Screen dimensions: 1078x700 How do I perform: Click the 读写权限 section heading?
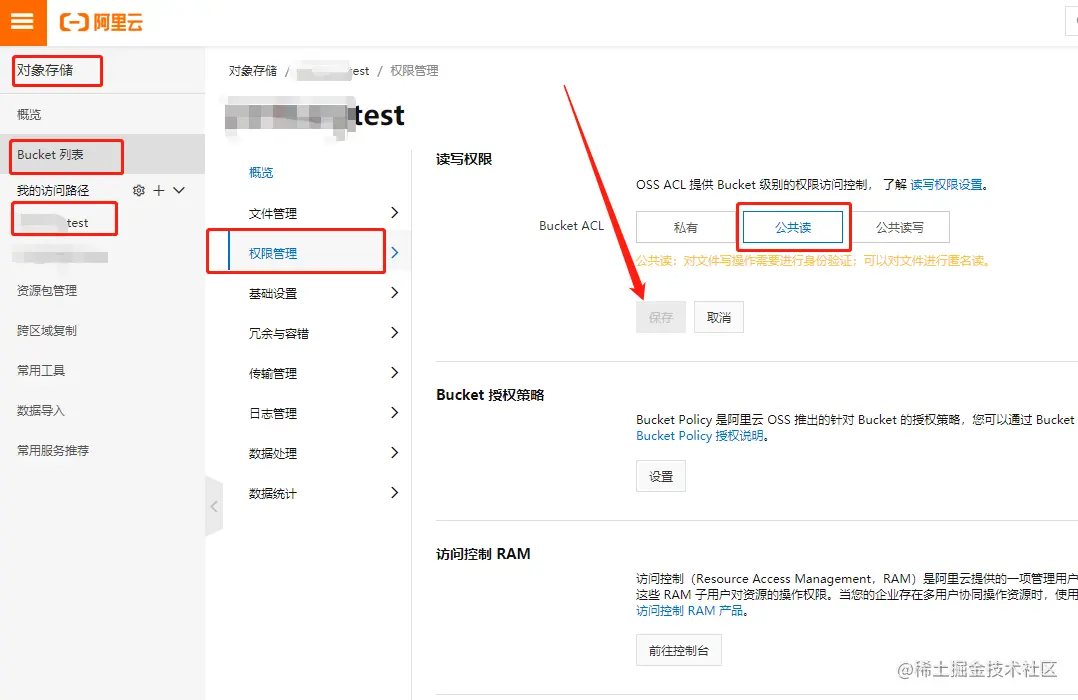pyautogui.click(x=464, y=159)
